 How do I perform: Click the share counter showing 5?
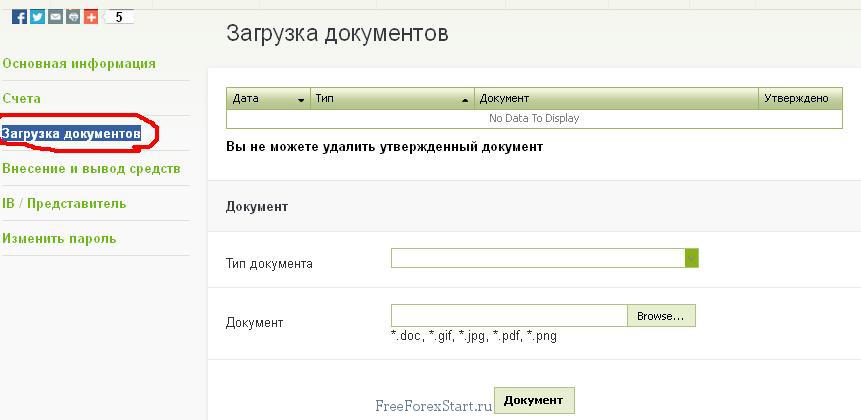119,17
